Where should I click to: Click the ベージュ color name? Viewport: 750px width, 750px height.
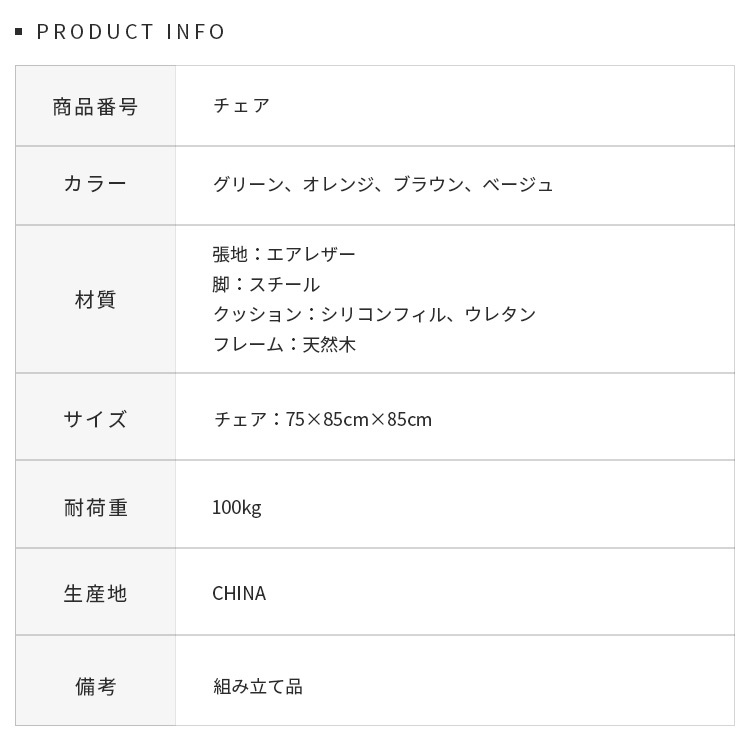click(x=518, y=184)
